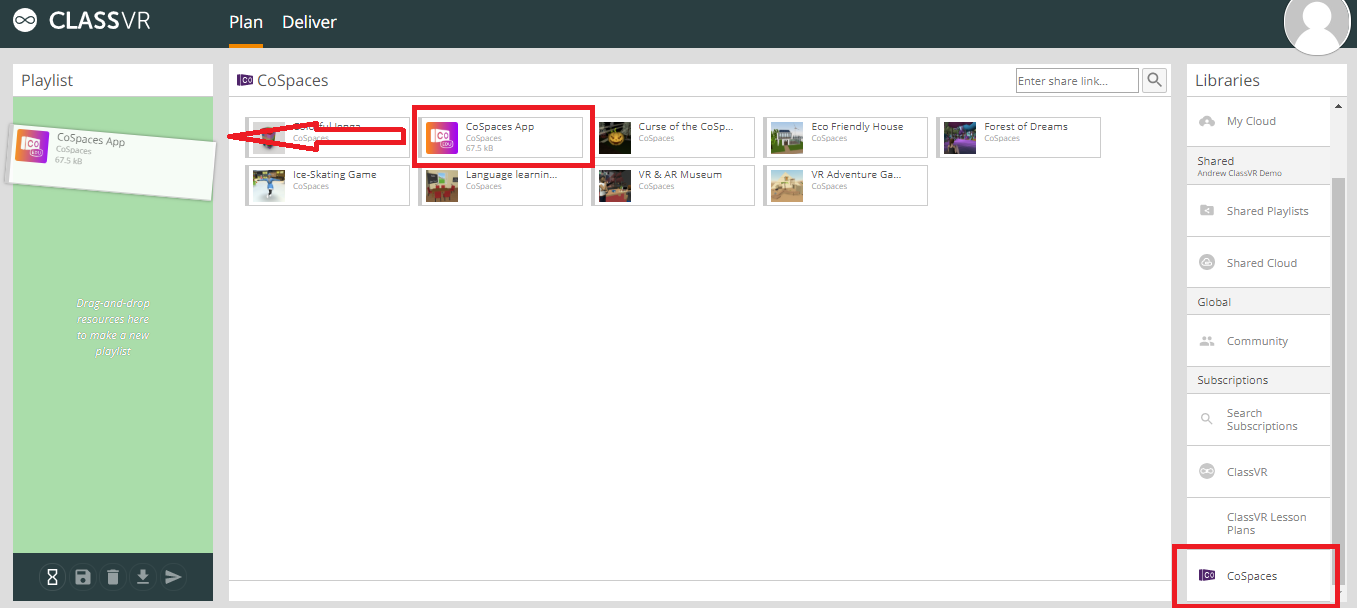Open Search Subscriptions

pos(1259,419)
